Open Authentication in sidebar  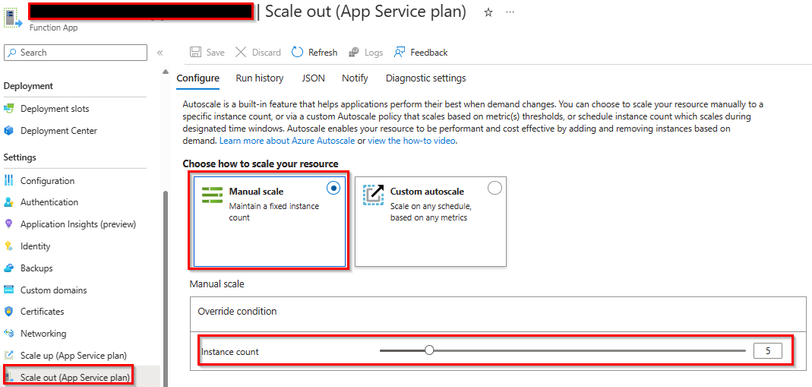pyautogui.click(x=49, y=202)
